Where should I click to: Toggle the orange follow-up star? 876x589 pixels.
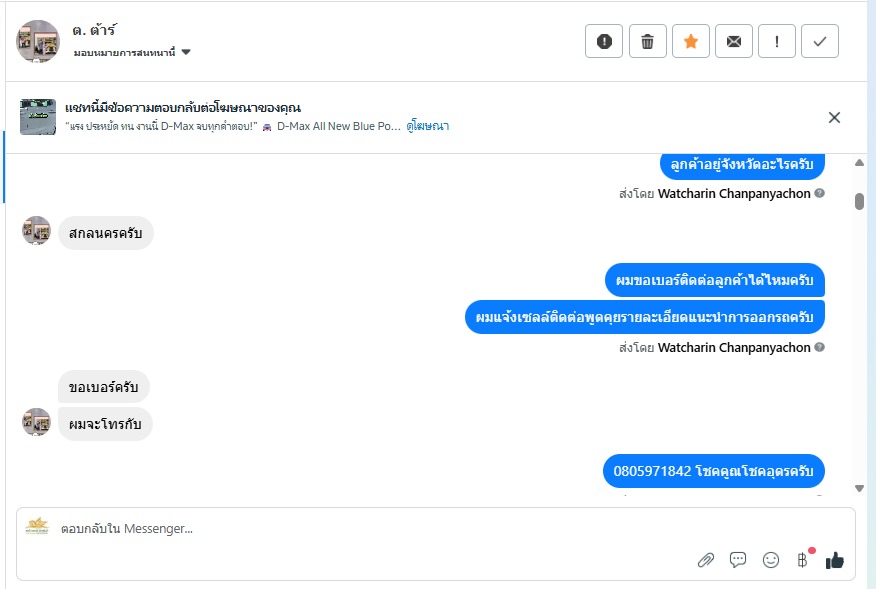(x=690, y=41)
